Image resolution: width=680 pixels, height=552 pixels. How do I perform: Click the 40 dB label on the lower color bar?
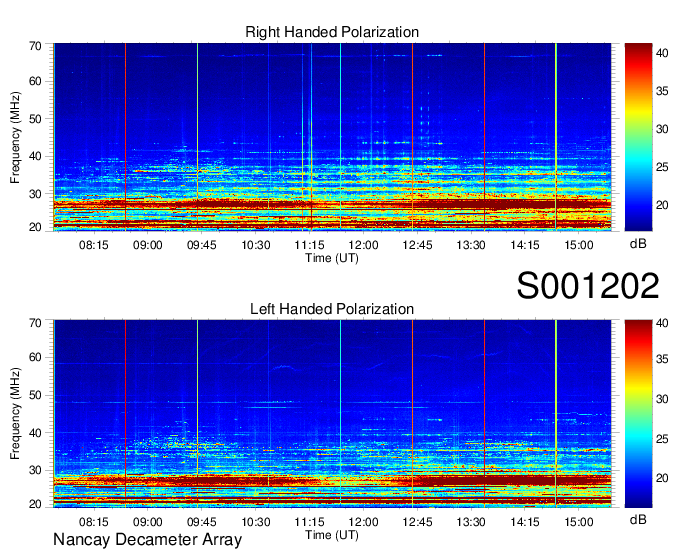(x=662, y=323)
